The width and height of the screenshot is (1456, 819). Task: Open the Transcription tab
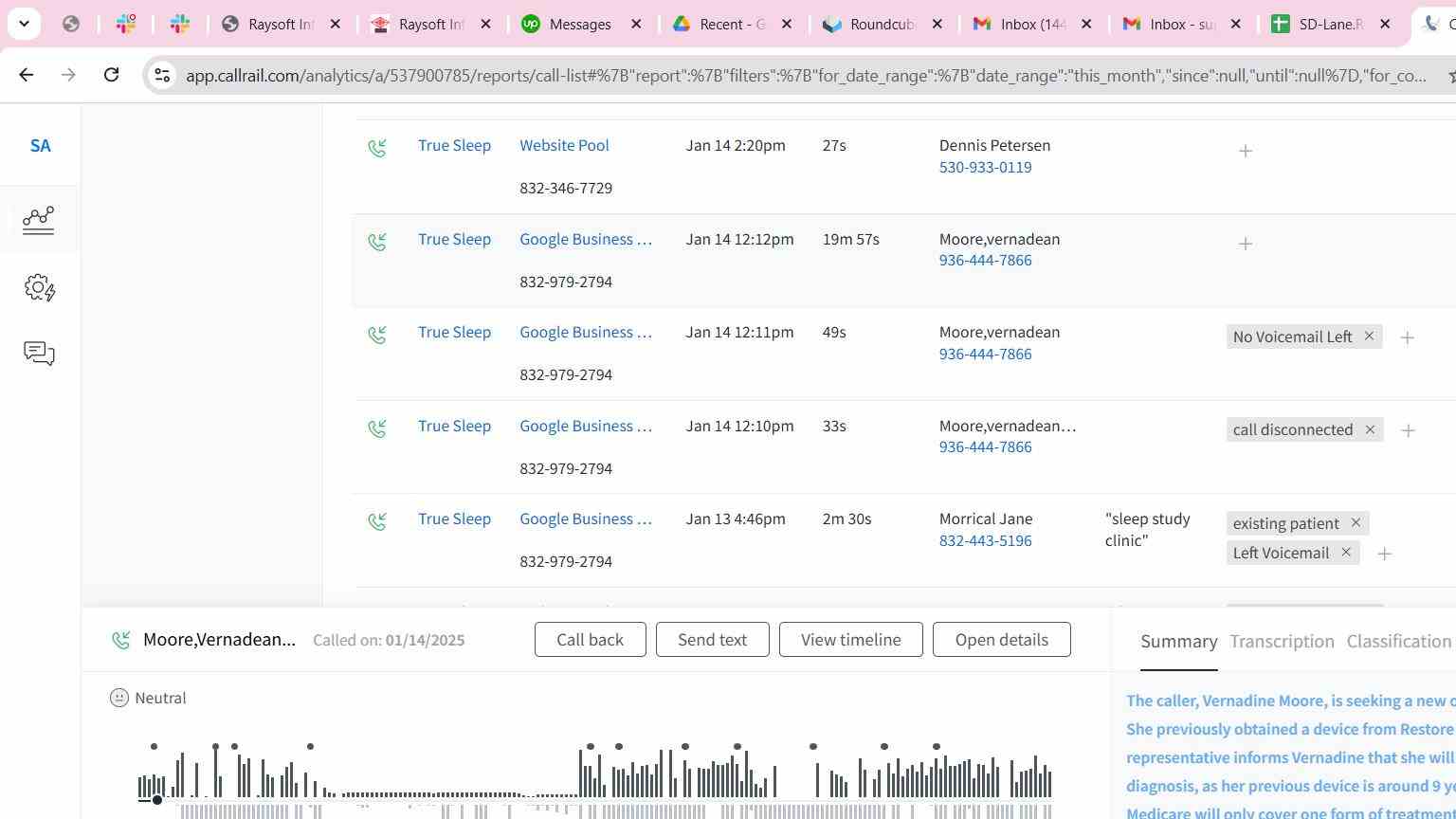point(1282,642)
